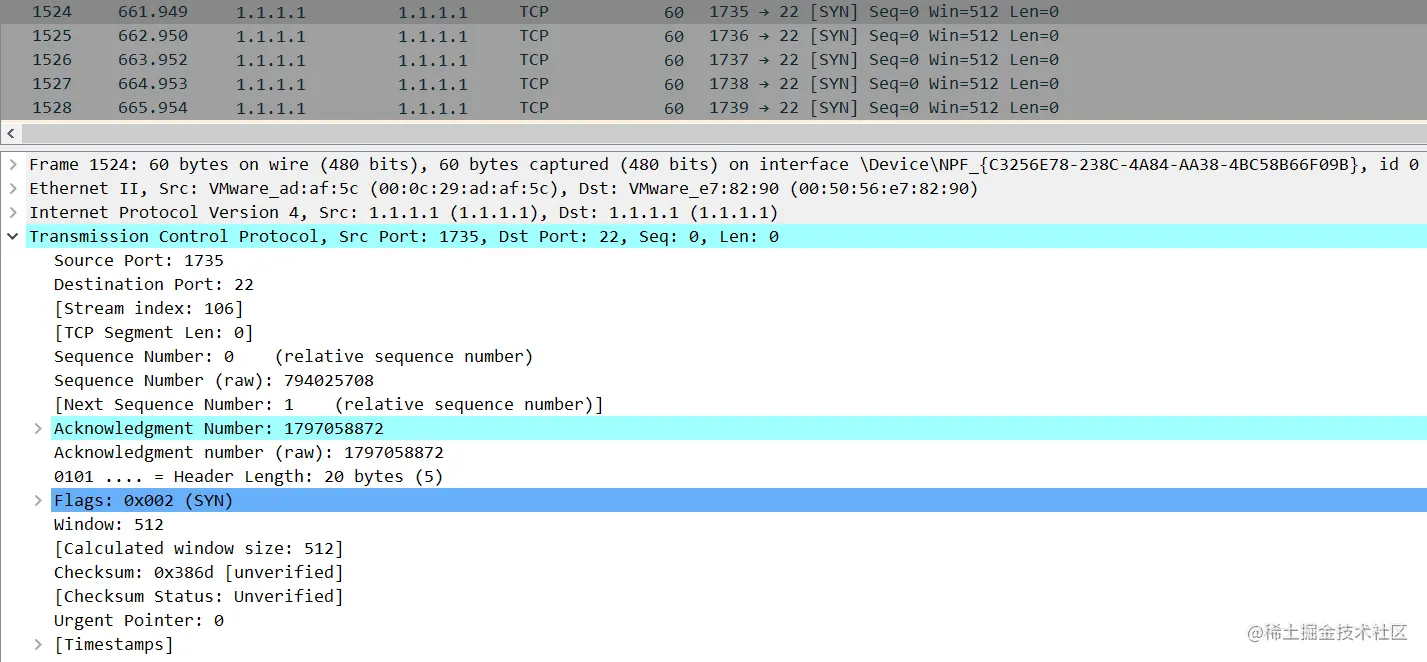Select Sequence Number: 0 relative field

click(x=293, y=357)
